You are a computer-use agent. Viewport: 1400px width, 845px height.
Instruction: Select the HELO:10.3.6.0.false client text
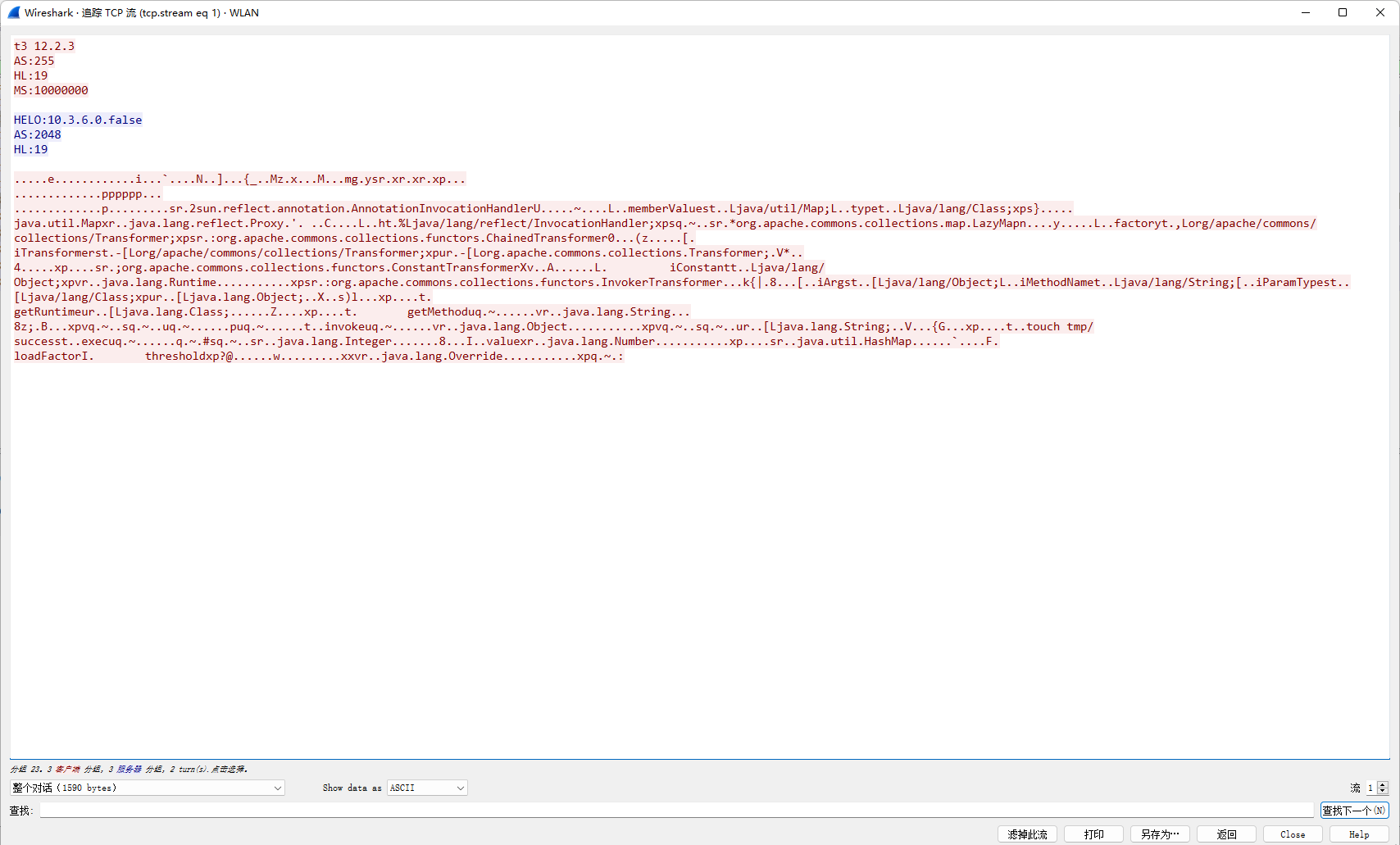coord(77,120)
